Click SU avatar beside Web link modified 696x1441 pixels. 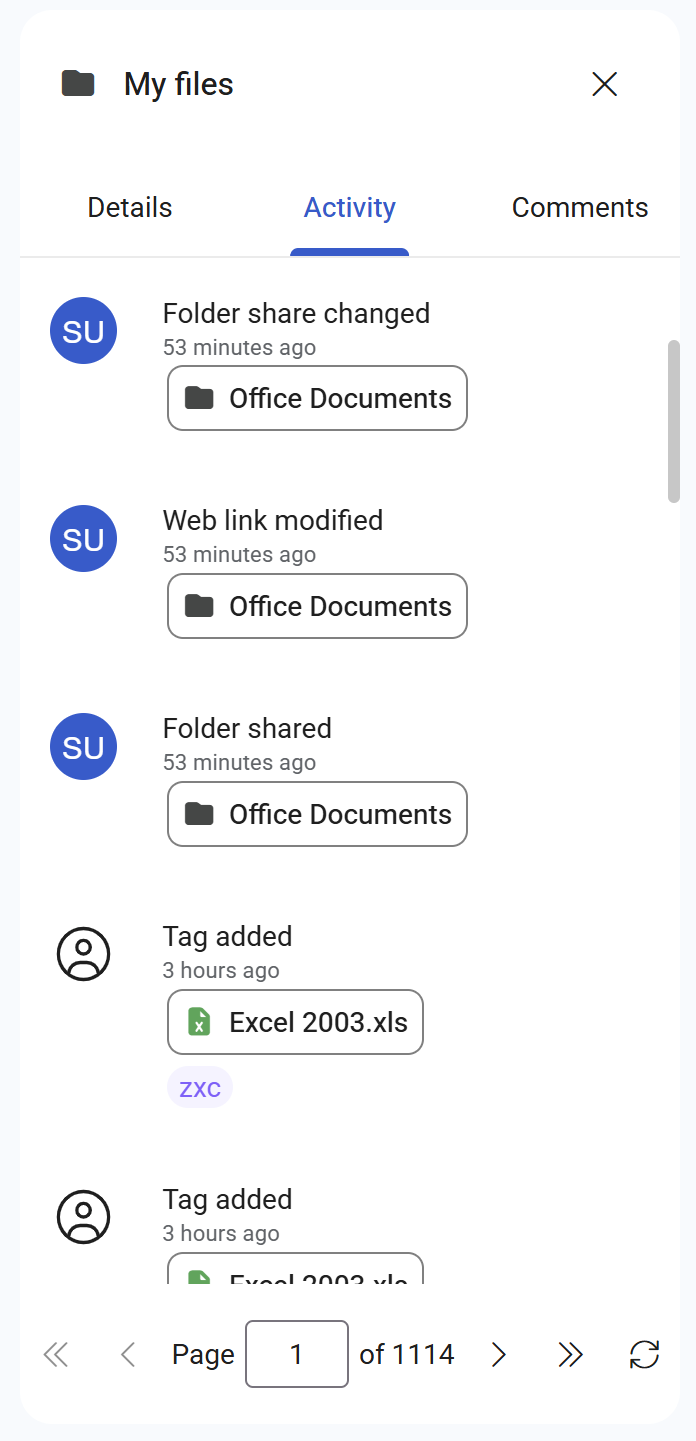coord(84,539)
